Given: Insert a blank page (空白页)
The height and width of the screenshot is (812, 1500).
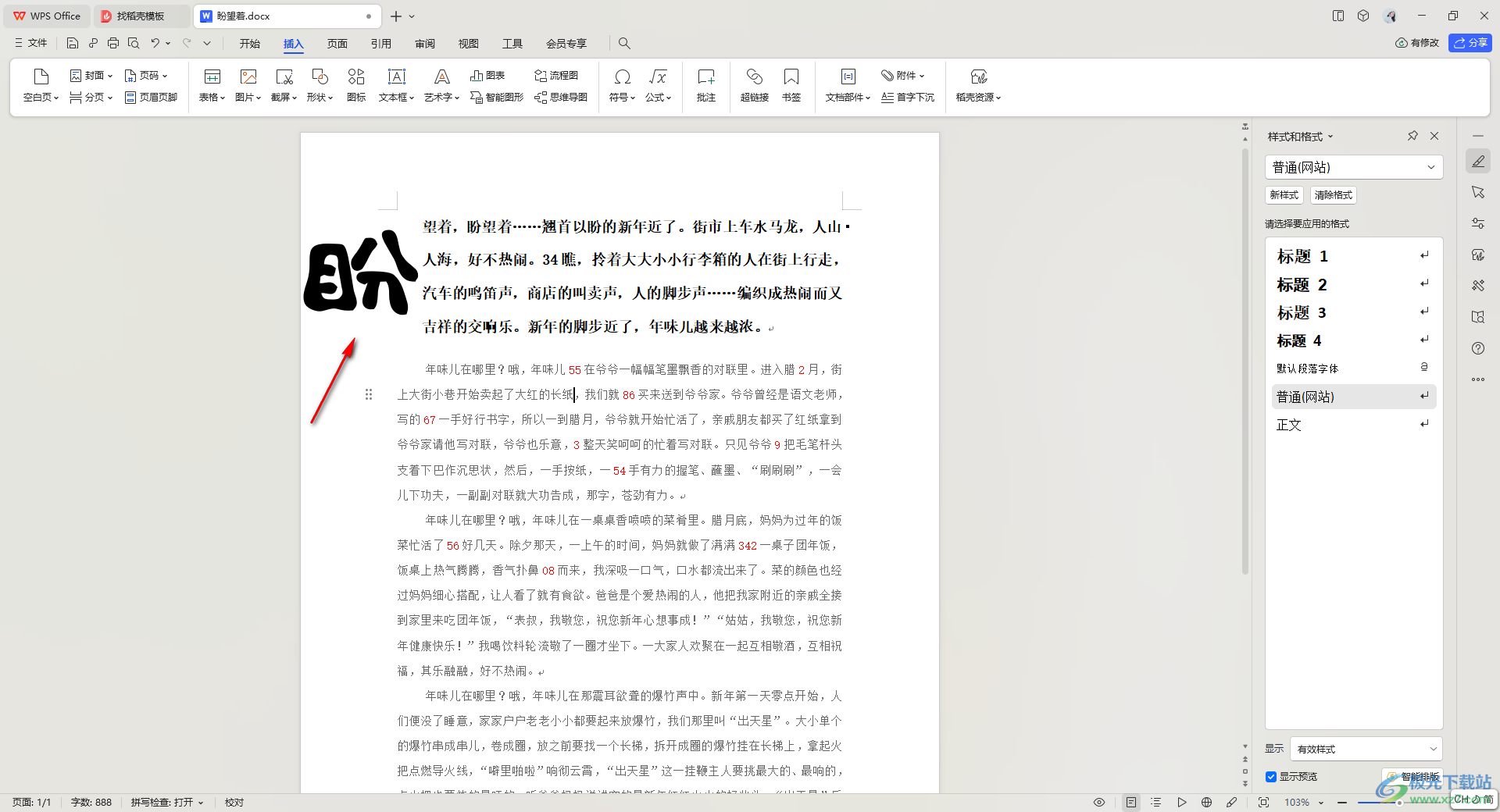Looking at the screenshot, I should tap(41, 85).
